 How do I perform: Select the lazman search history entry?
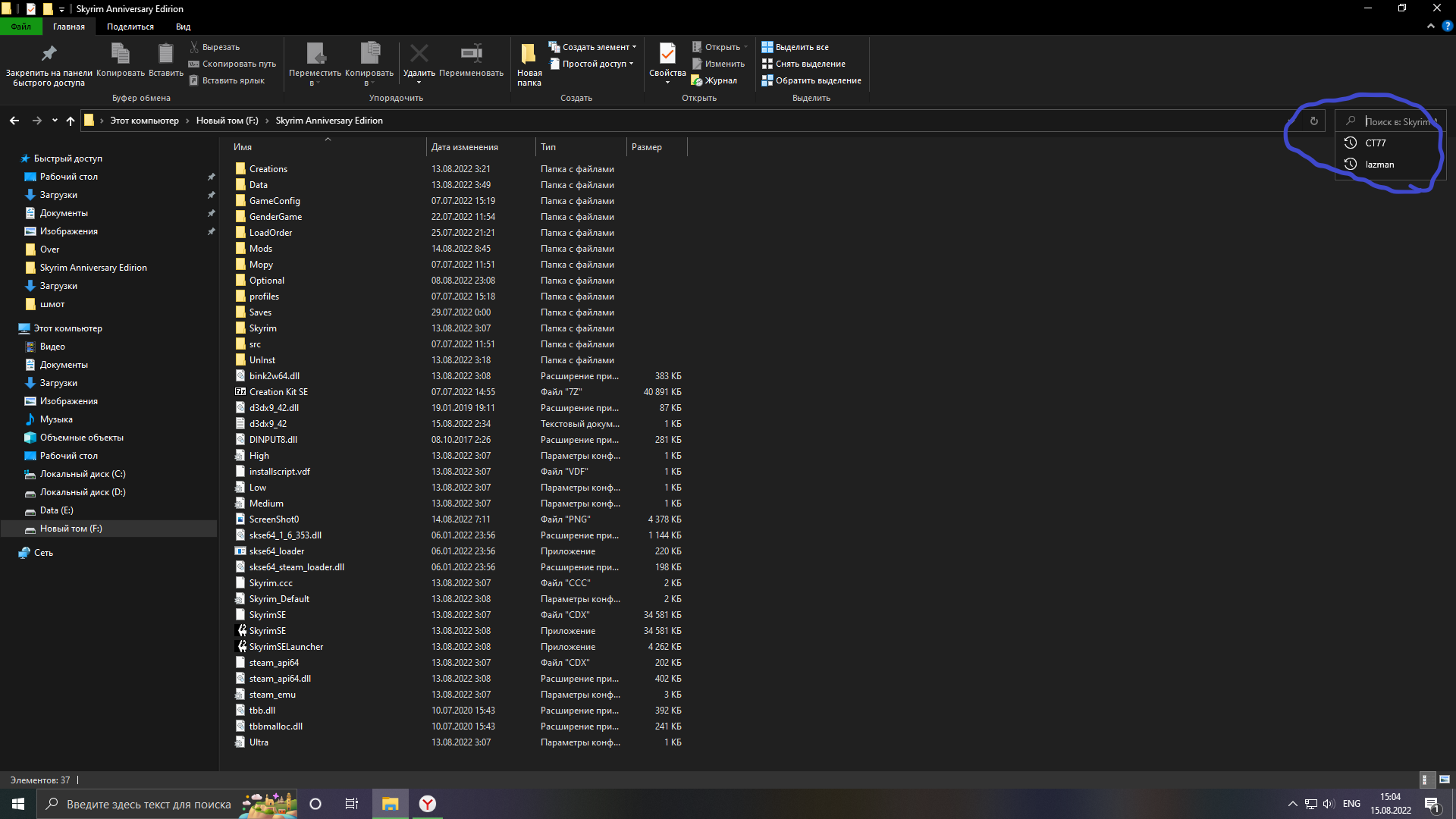tap(1379, 165)
